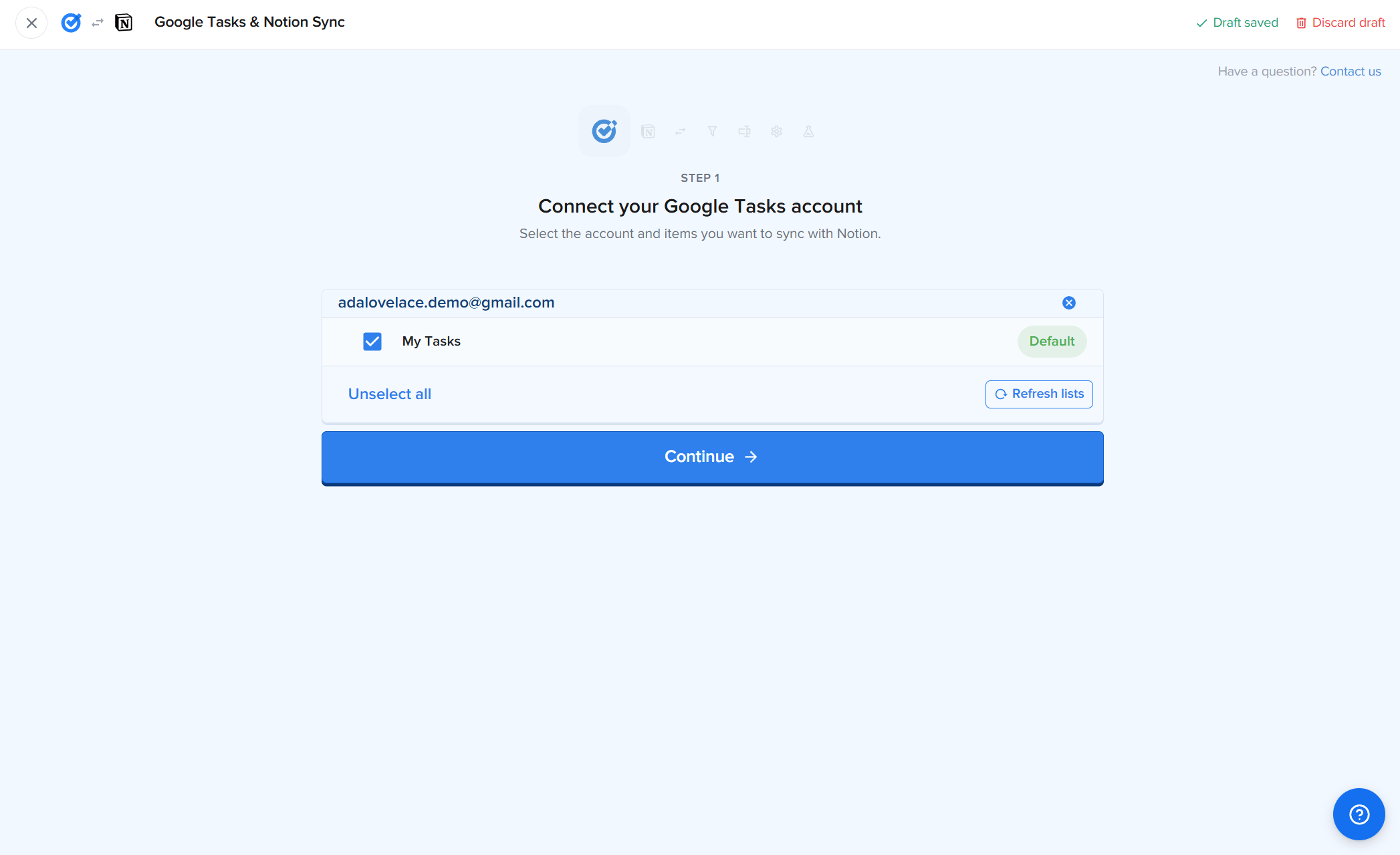Click the Notion logo in the header
Screen dimensions: 1400x855
[x=124, y=23]
